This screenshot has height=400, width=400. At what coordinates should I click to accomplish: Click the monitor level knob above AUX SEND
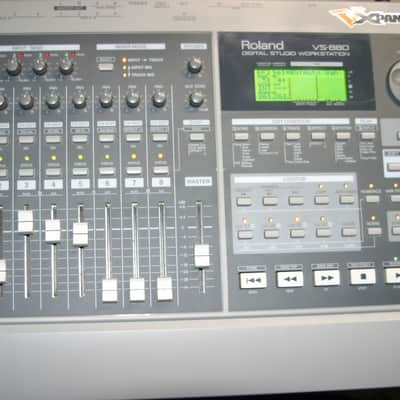click(195, 65)
